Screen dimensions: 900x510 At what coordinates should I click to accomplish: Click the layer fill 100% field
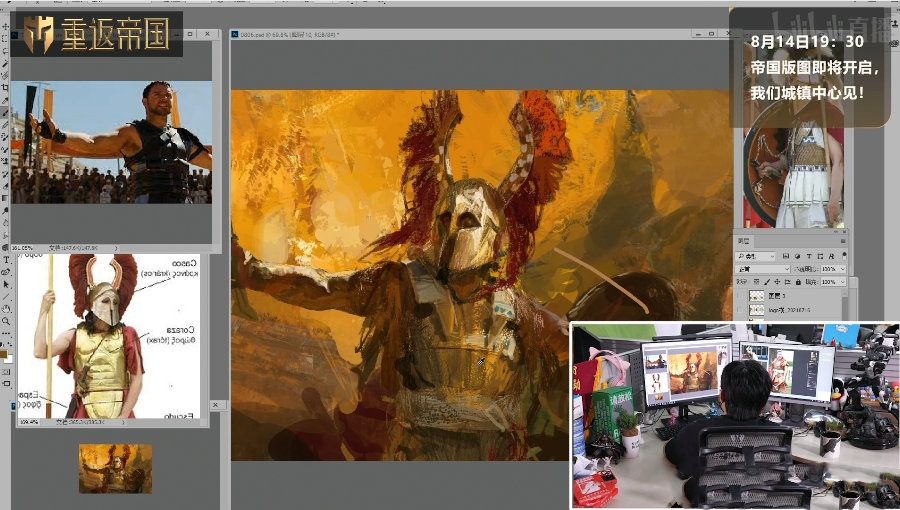click(x=828, y=282)
